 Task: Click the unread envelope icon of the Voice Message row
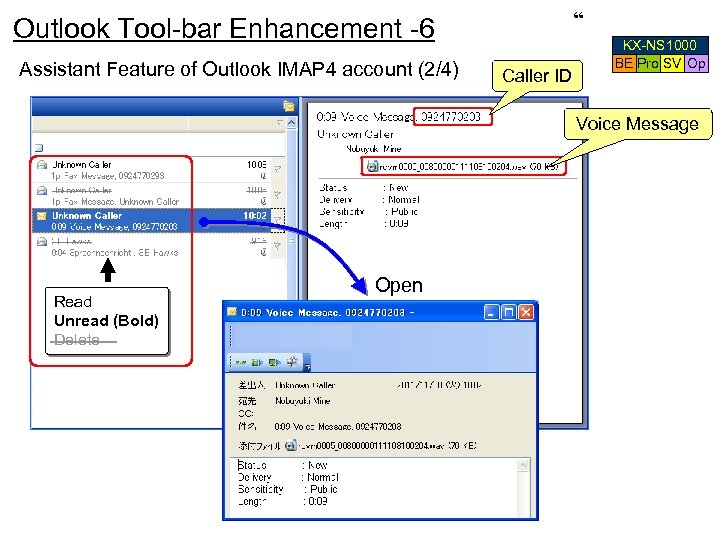(42, 216)
